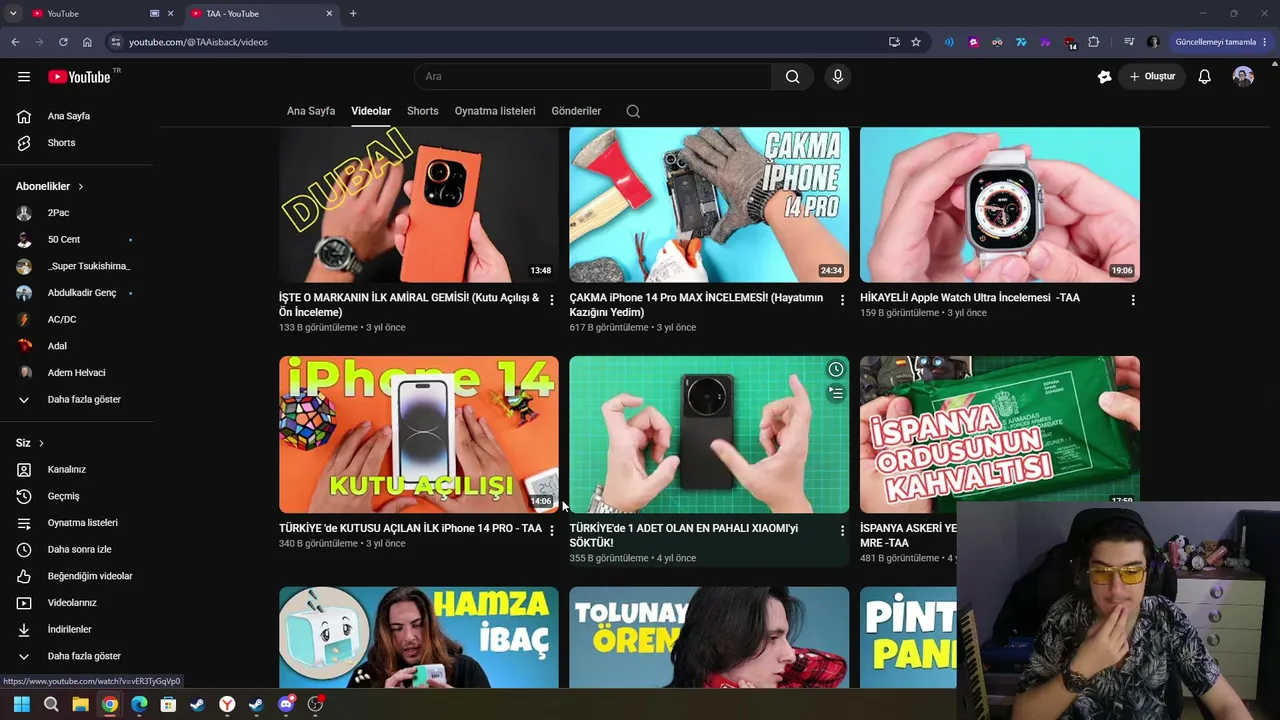Open the browser extensions puzzle icon

pyautogui.click(x=1093, y=42)
